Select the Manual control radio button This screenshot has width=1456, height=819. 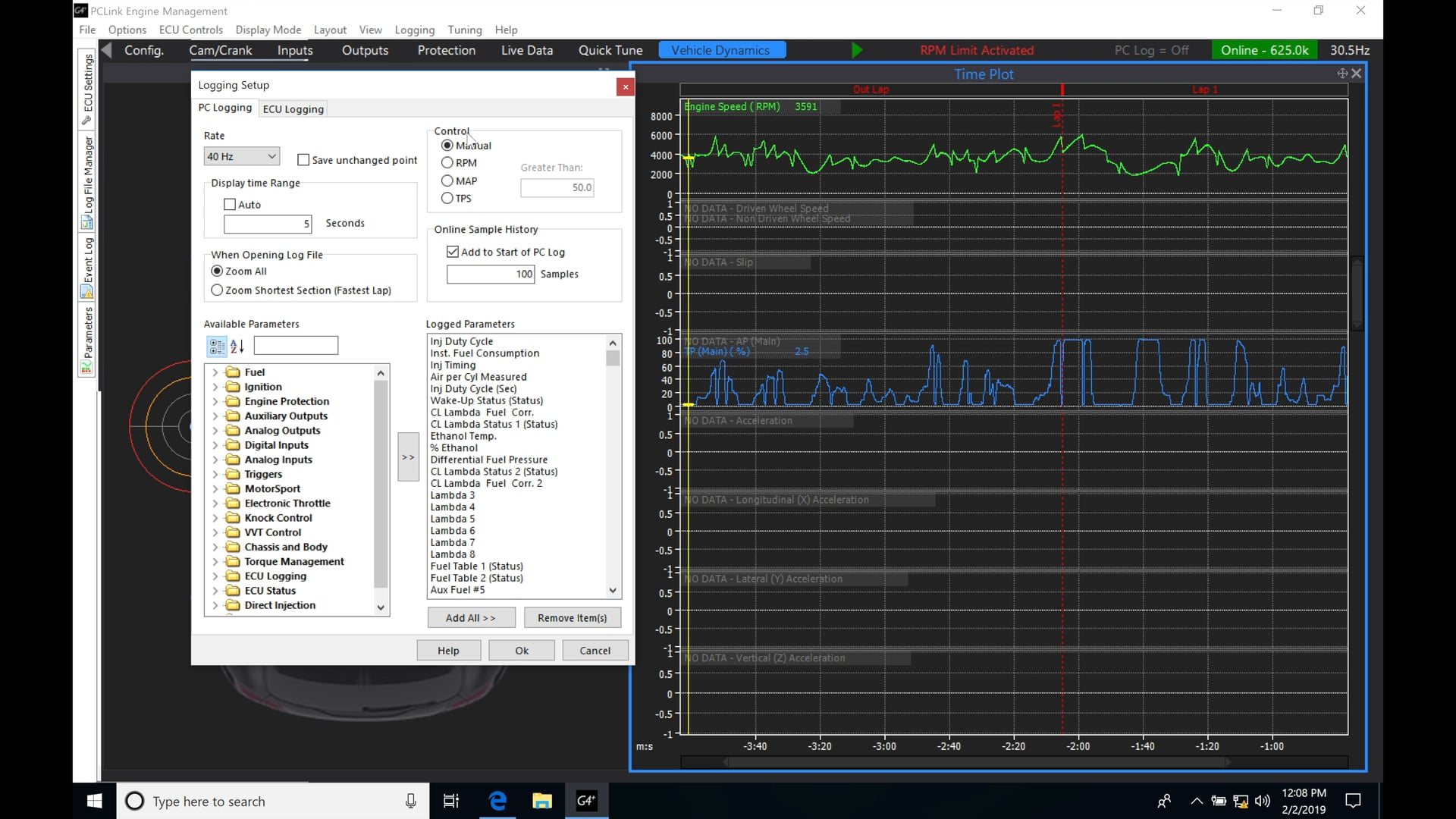pyautogui.click(x=447, y=145)
